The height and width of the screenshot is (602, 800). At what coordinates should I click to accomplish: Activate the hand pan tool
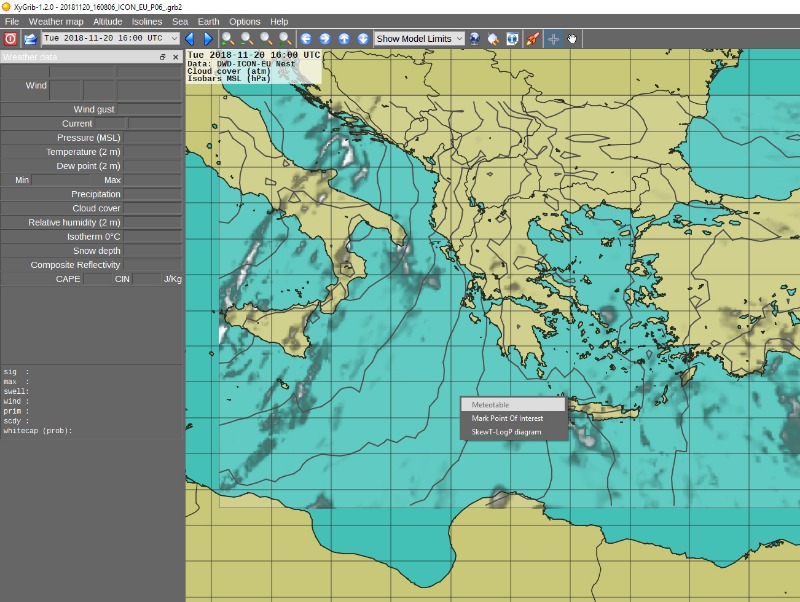tap(572, 39)
